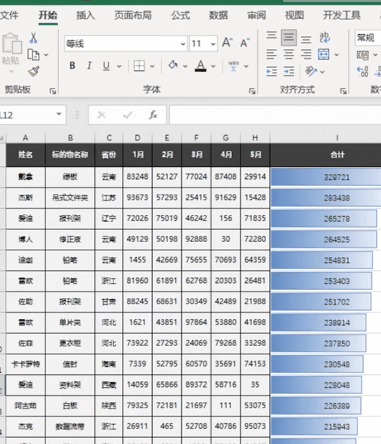Click the Borders icon
The image size is (381, 444).
tap(139, 66)
